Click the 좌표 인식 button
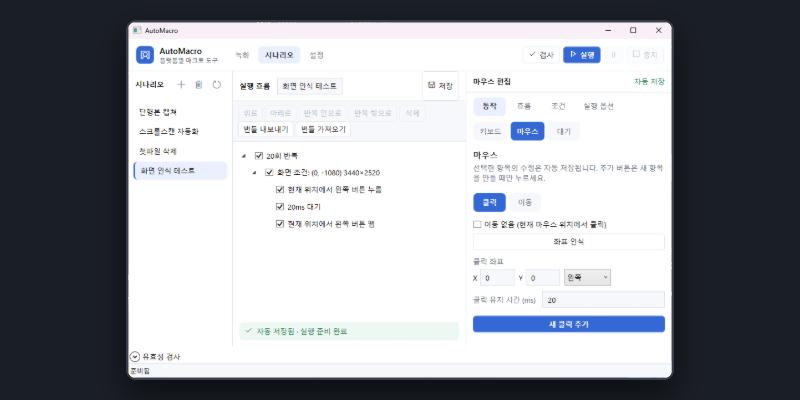The width and height of the screenshot is (800, 400). coord(568,242)
